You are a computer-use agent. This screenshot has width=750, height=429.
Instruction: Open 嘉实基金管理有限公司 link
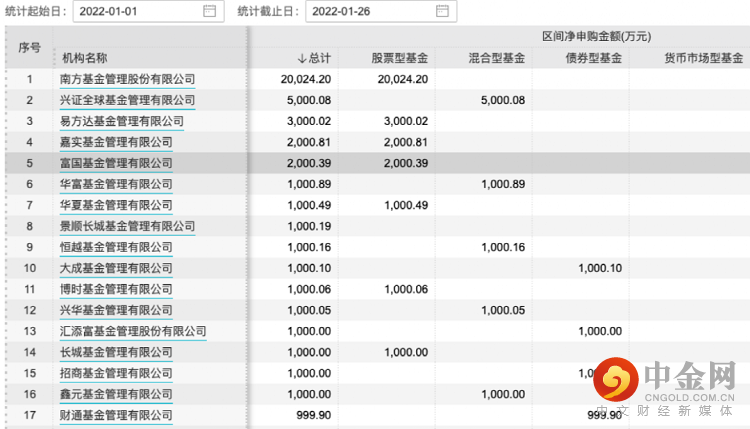[x=116, y=143]
